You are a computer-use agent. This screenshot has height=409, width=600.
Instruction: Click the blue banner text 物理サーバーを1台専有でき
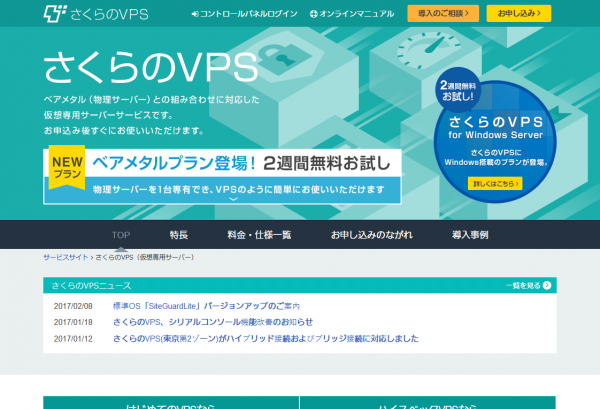(238, 189)
